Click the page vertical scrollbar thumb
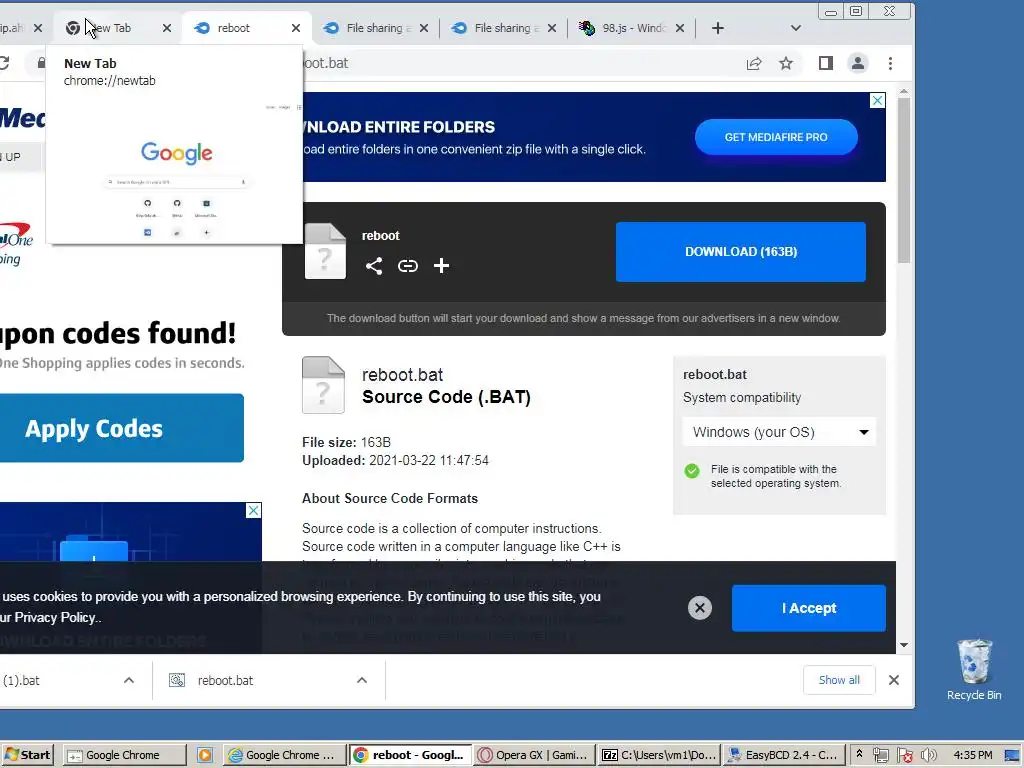The image size is (1024, 768). 904,180
